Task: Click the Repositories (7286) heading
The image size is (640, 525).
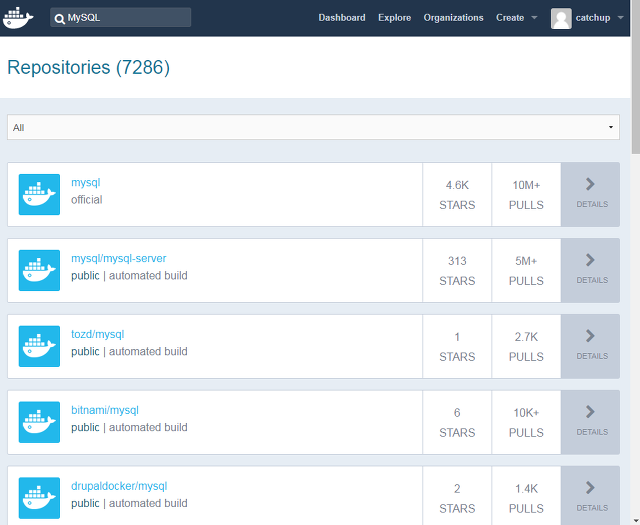Action: pos(89,67)
